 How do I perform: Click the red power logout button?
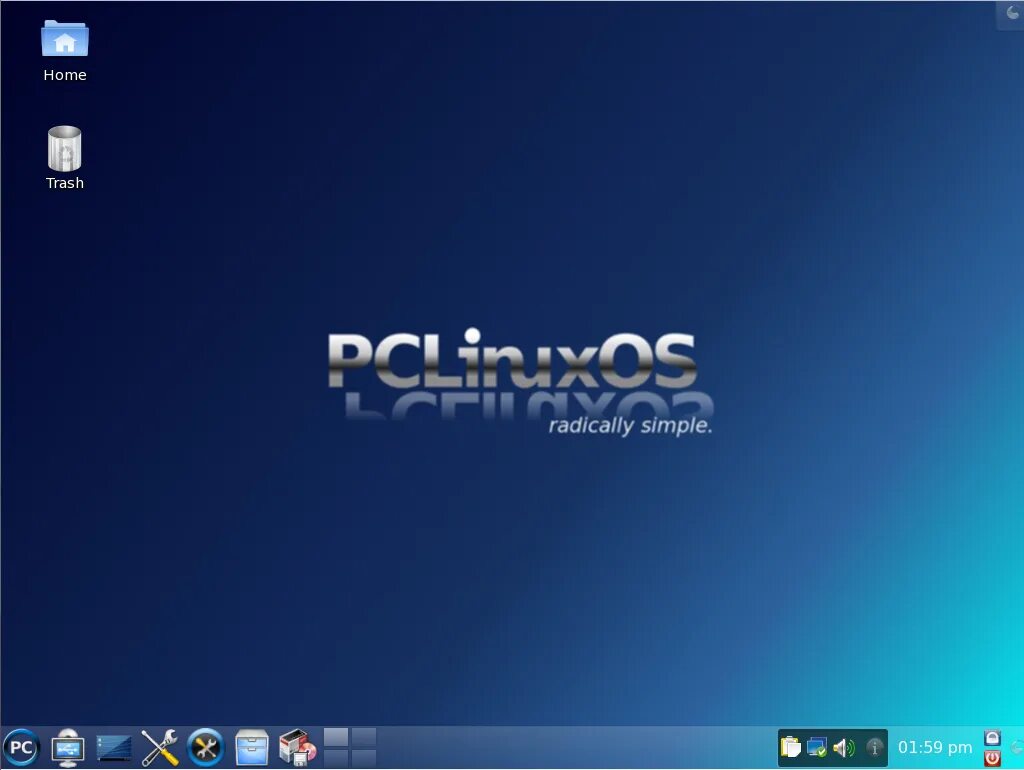[992, 758]
